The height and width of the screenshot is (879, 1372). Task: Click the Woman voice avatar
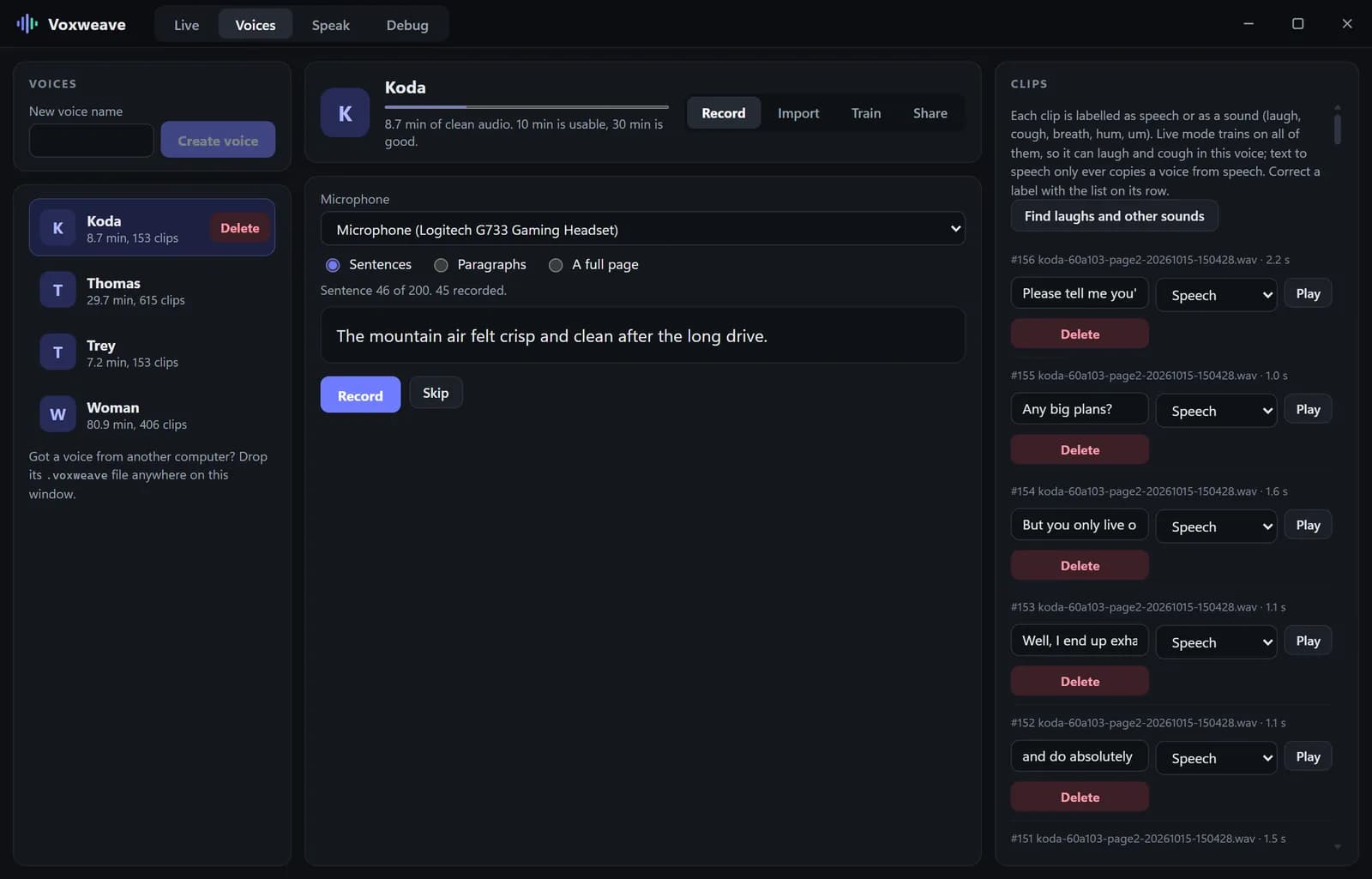click(57, 414)
